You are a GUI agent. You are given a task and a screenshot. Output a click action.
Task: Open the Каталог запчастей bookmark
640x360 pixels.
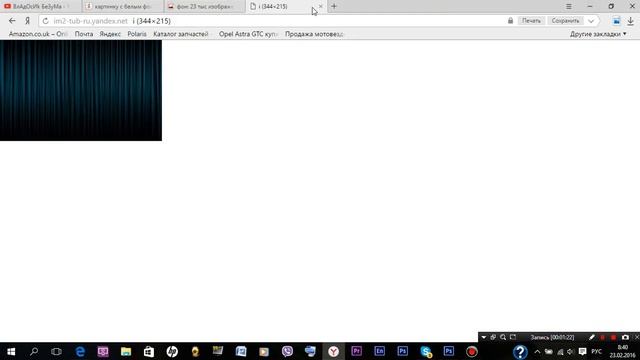pyautogui.click(x=180, y=34)
